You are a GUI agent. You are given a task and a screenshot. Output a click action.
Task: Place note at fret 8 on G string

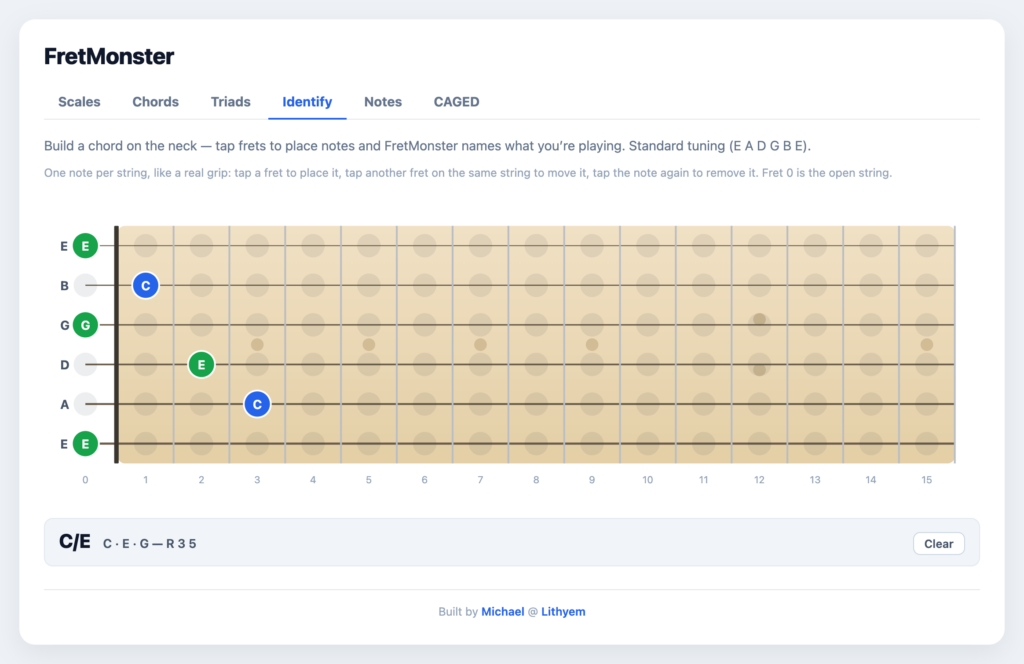tap(536, 325)
